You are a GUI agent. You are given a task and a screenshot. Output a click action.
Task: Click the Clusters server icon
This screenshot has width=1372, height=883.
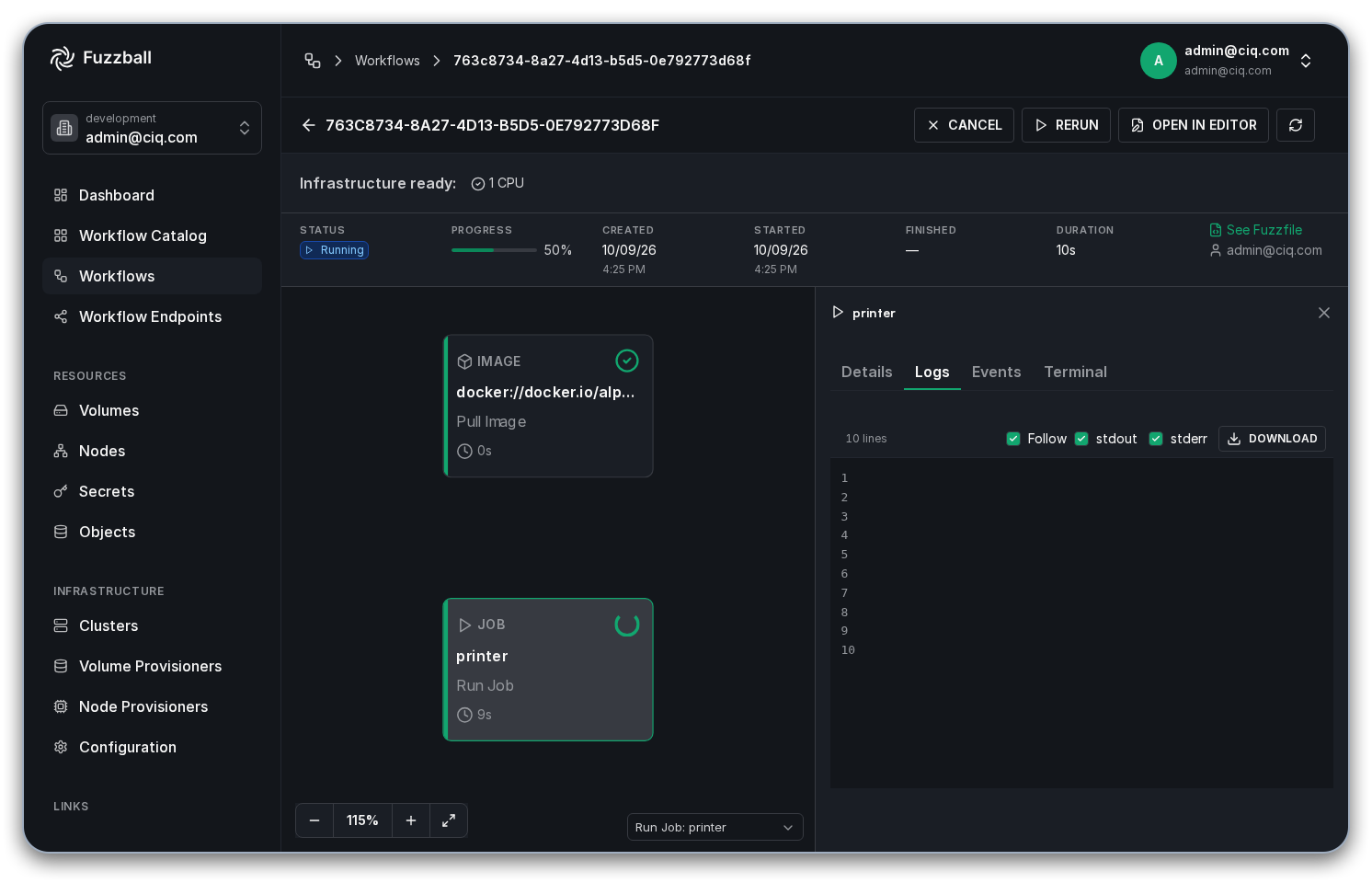click(x=61, y=625)
